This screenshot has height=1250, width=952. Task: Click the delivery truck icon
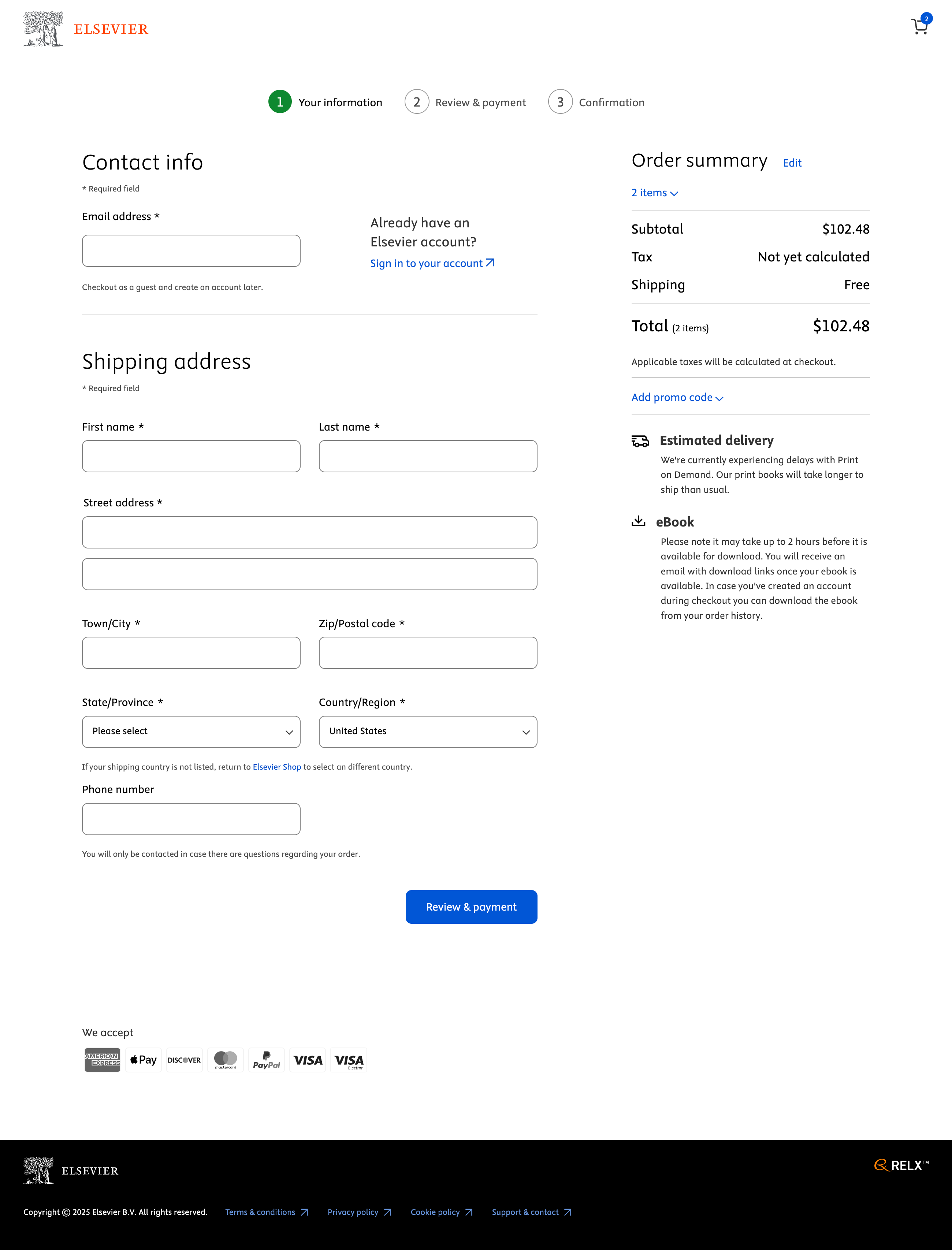(640, 441)
